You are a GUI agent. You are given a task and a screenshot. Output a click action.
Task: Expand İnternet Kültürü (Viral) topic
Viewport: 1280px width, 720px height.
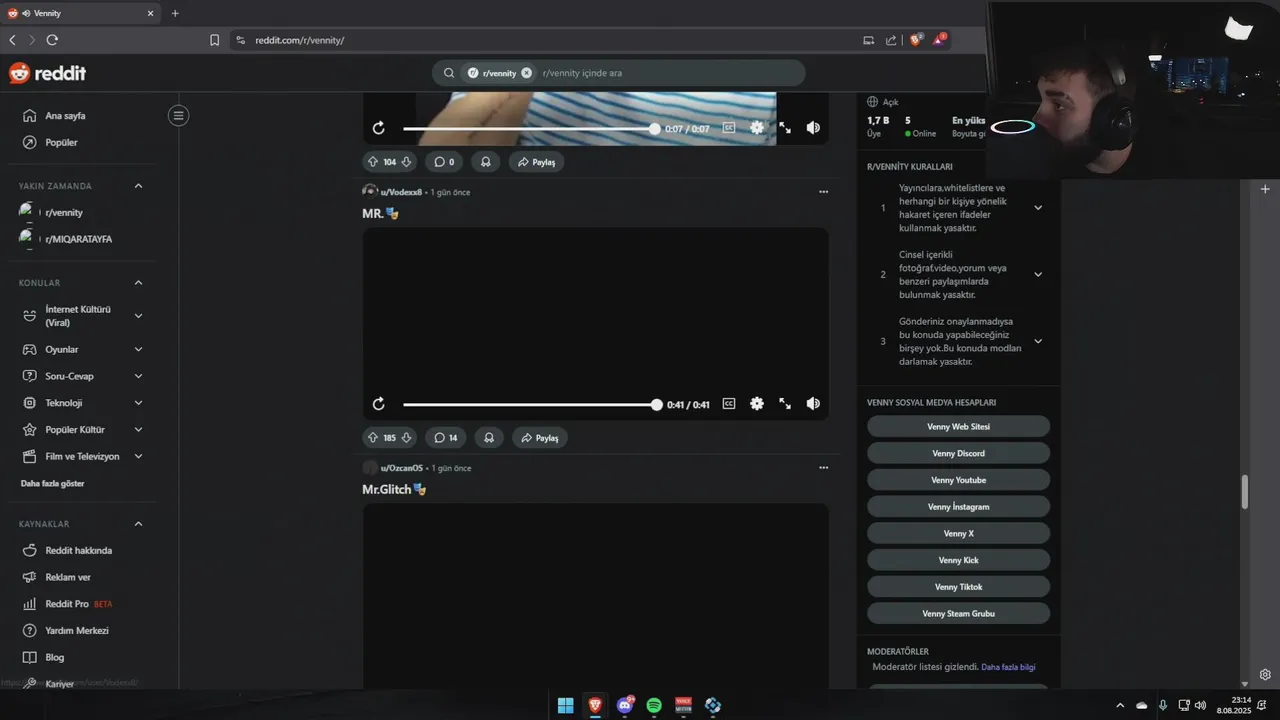click(138, 316)
